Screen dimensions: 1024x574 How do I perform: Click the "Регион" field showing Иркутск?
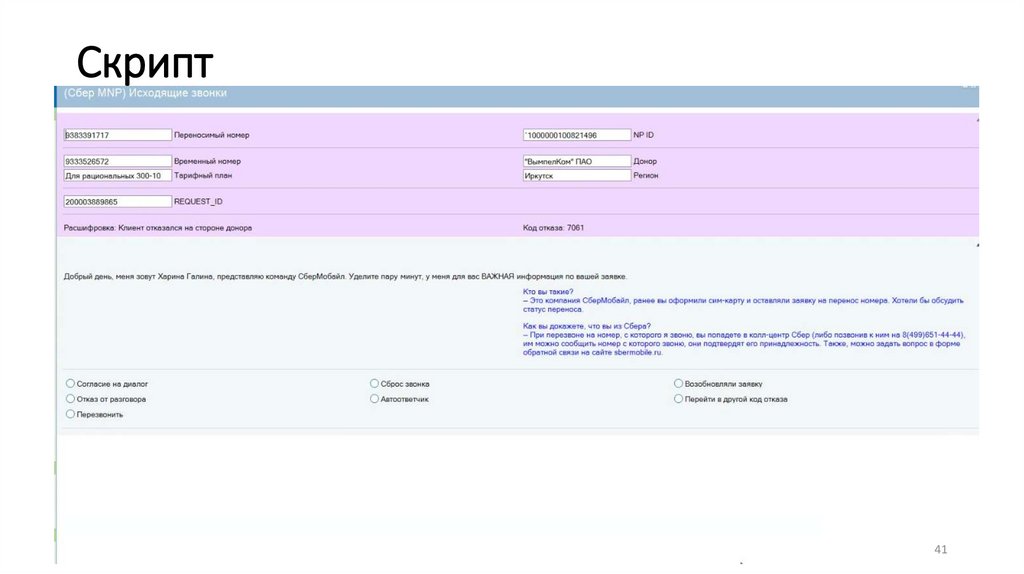(577, 175)
